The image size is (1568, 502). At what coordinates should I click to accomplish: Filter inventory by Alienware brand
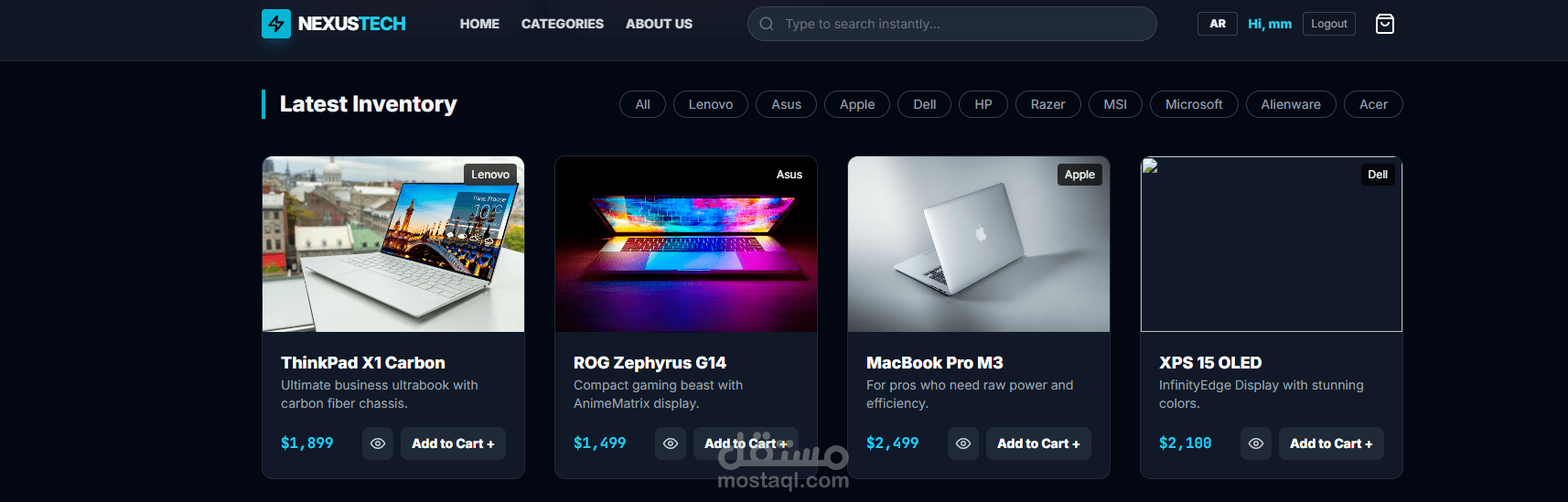1291,104
